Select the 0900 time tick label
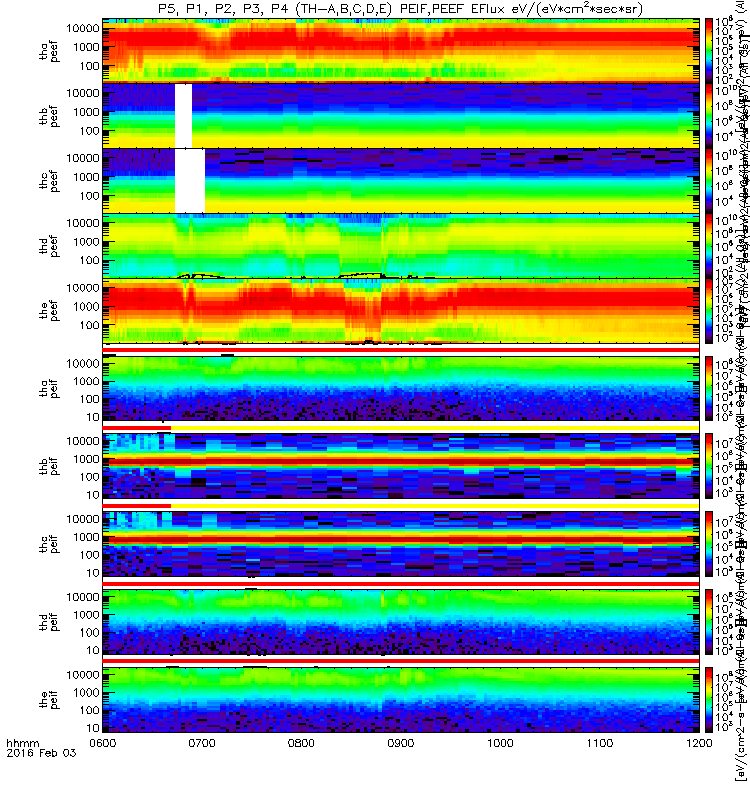Screen dimensions: 750x800 (x=401, y=743)
